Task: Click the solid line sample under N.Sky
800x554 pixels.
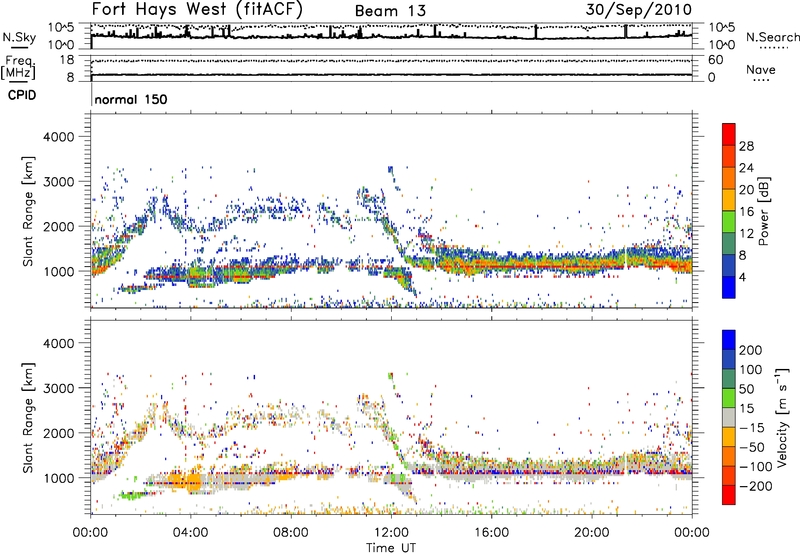Action: click(19, 48)
